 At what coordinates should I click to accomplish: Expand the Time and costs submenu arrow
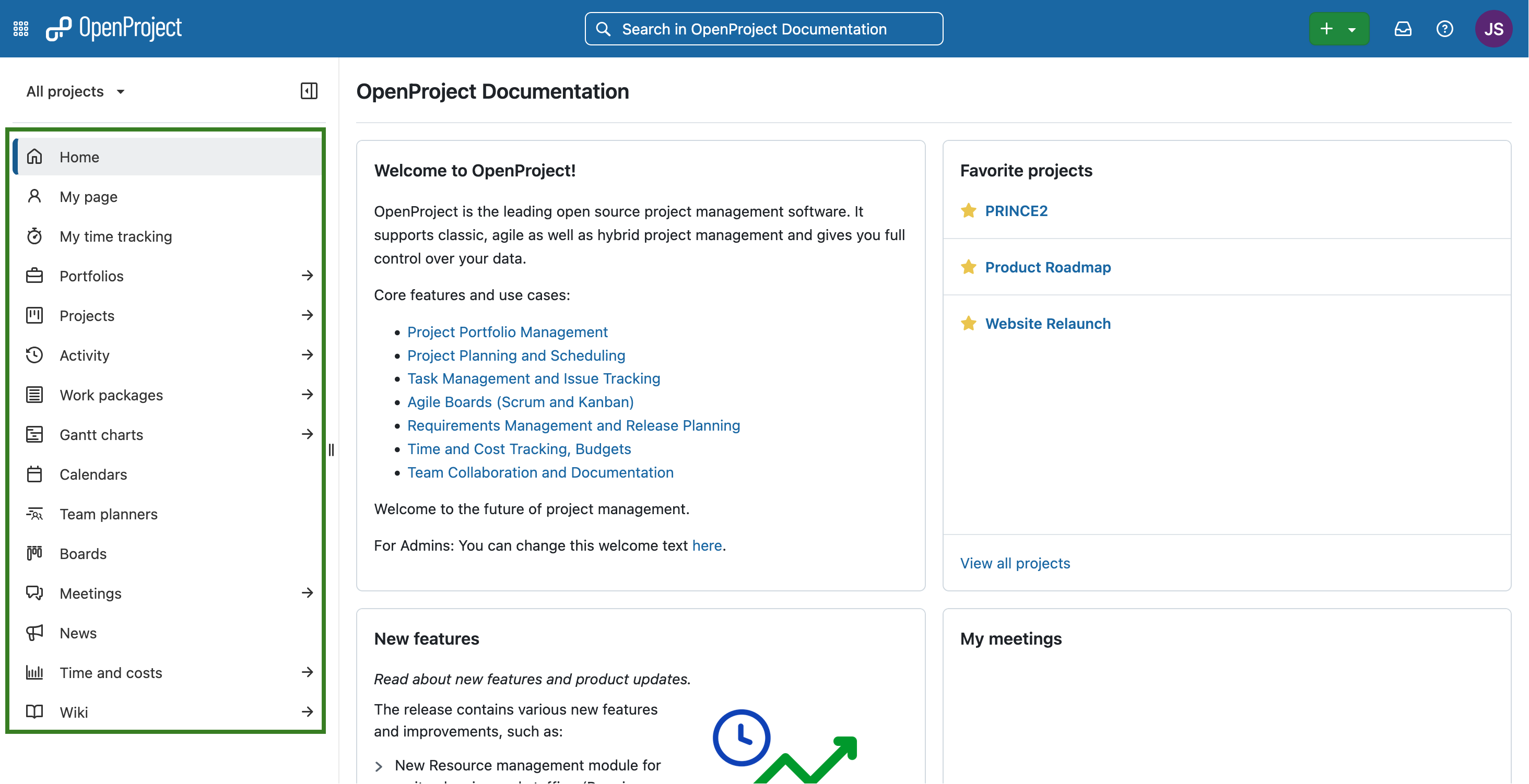pyautogui.click(x=307, y=672)
